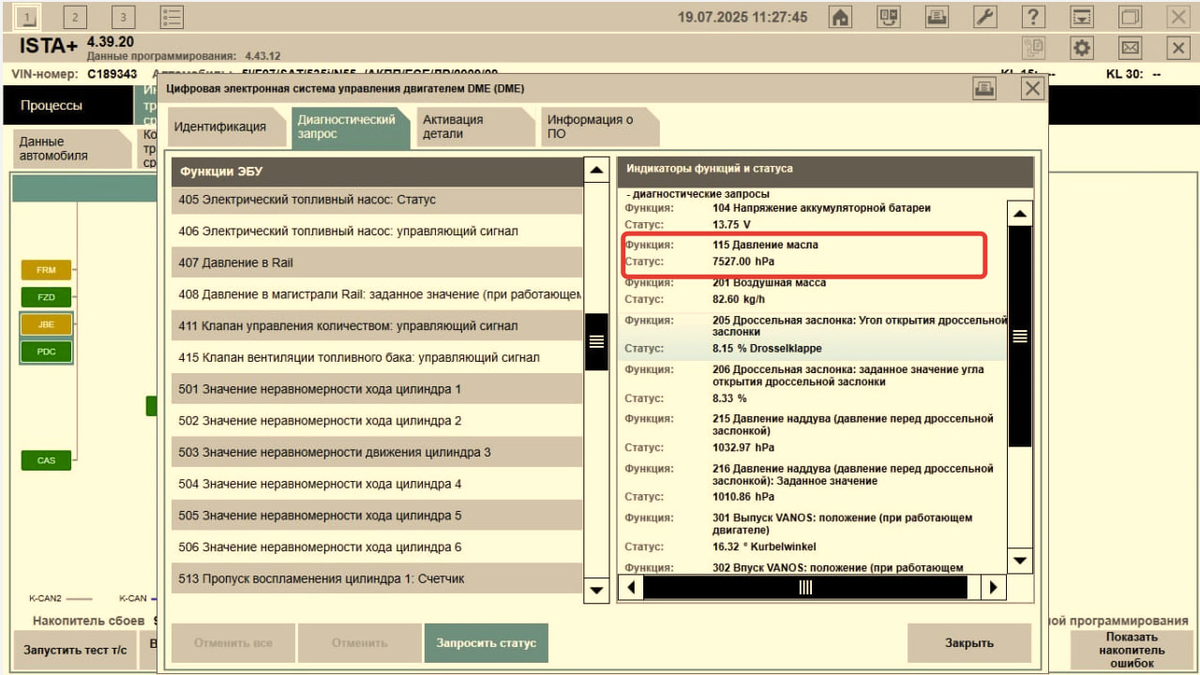Viewport: 1200px width, 675px height.
Task: Open the gear administration settings
Action: (1081, 47)
